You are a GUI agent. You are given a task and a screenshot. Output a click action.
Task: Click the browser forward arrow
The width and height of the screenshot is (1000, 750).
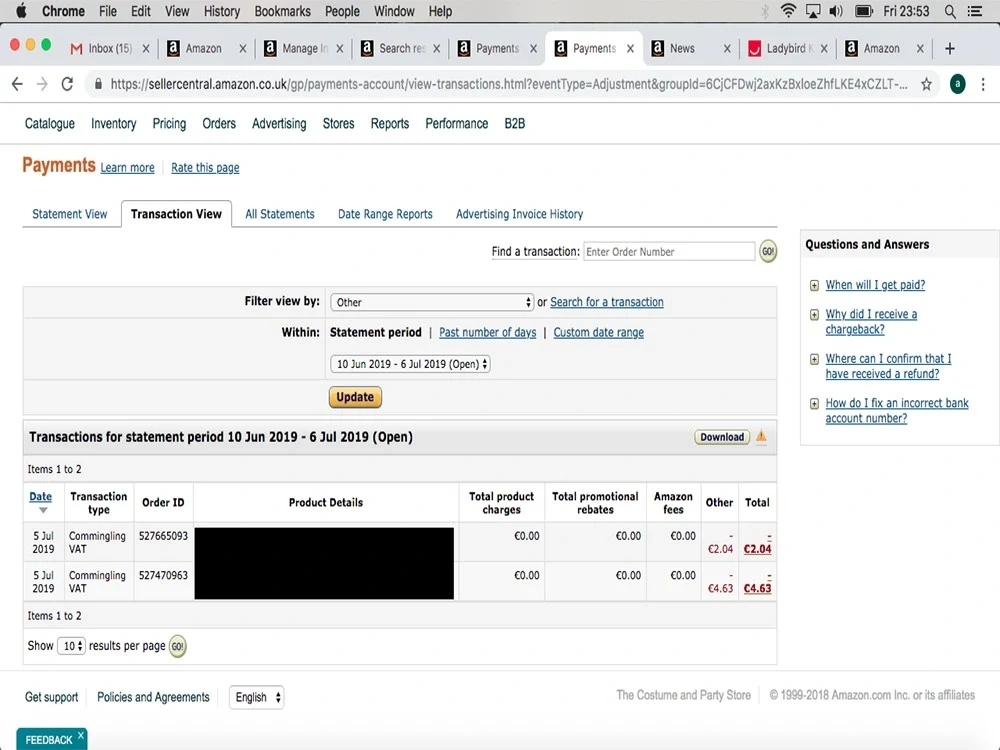[x=42, y=84]
